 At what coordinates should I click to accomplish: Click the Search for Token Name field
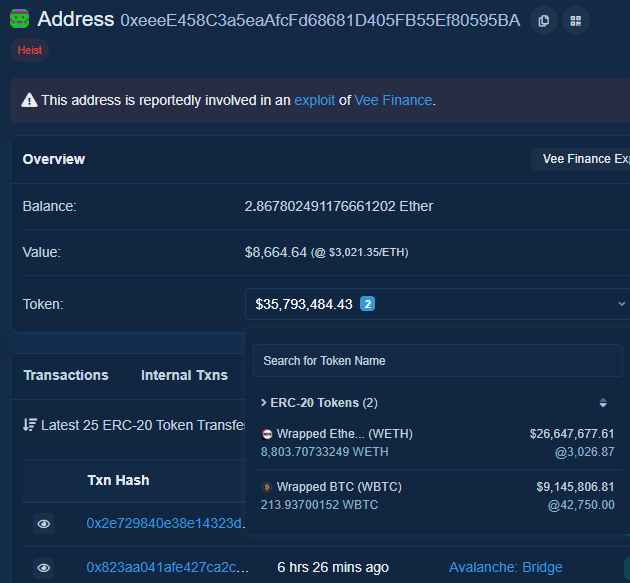(437, 360)
